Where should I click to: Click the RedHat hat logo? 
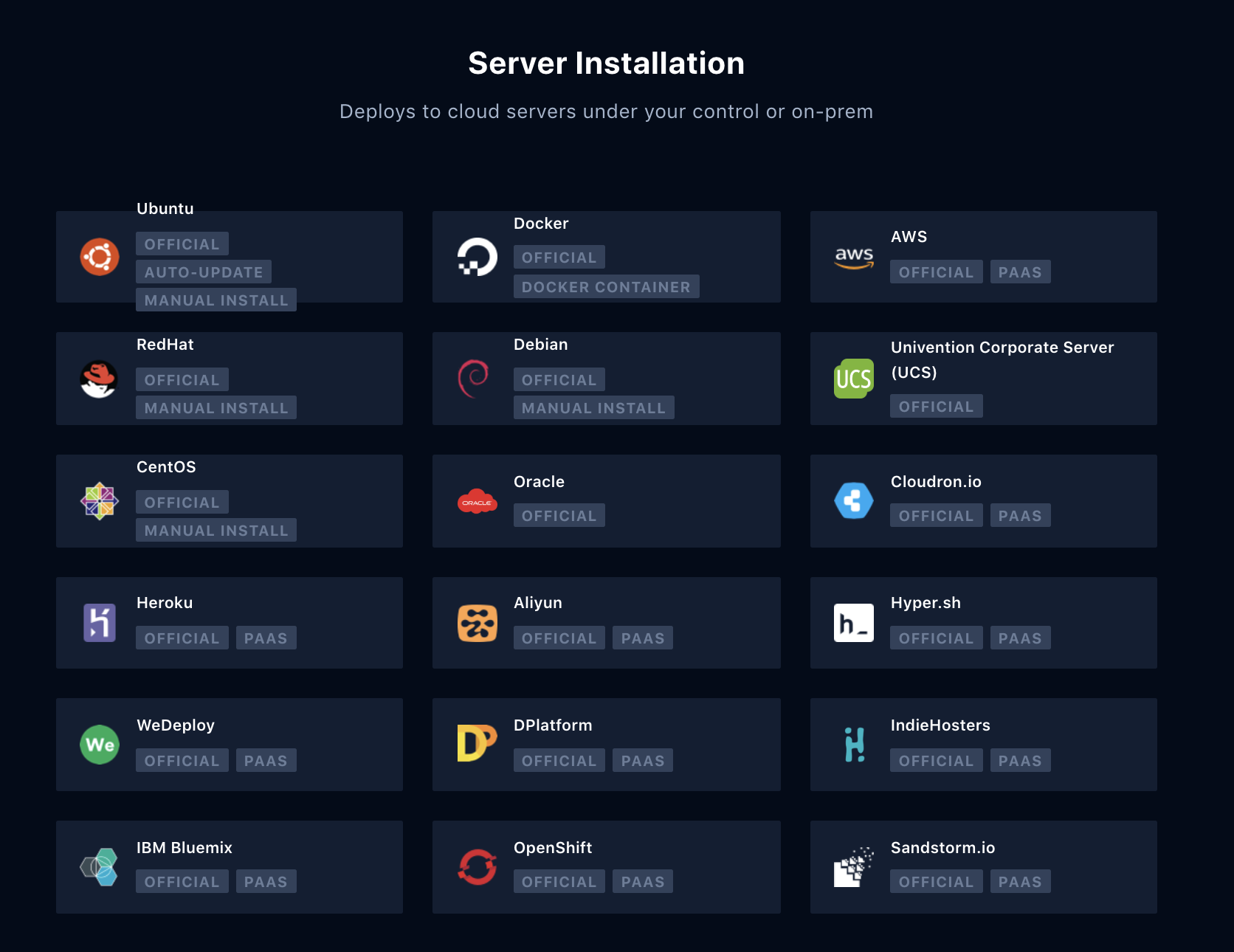pyautogui.click(x=99, y=379)
